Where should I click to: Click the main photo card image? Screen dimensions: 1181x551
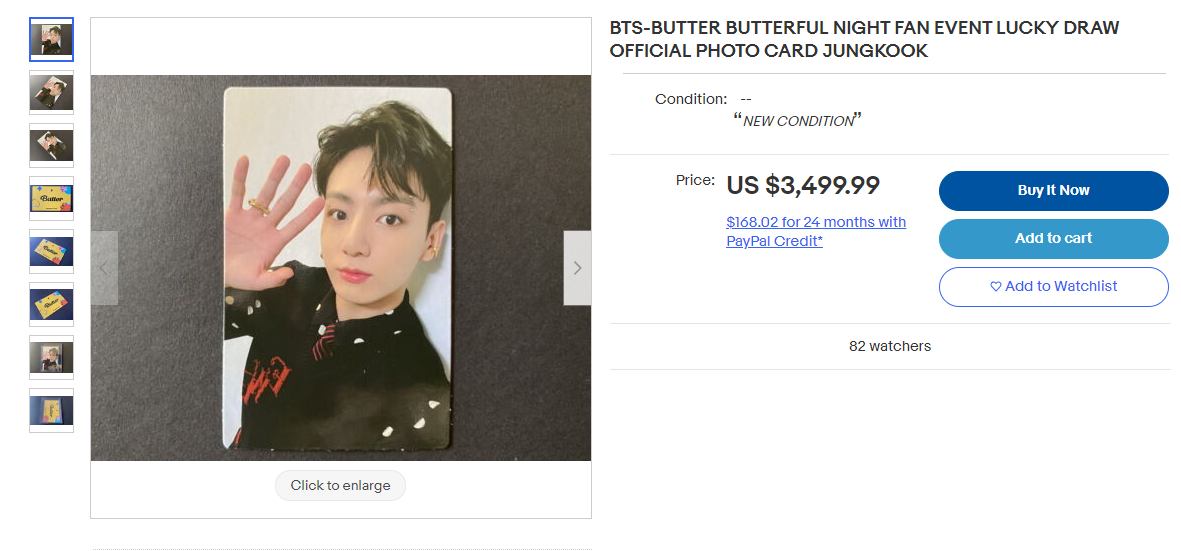340,268
